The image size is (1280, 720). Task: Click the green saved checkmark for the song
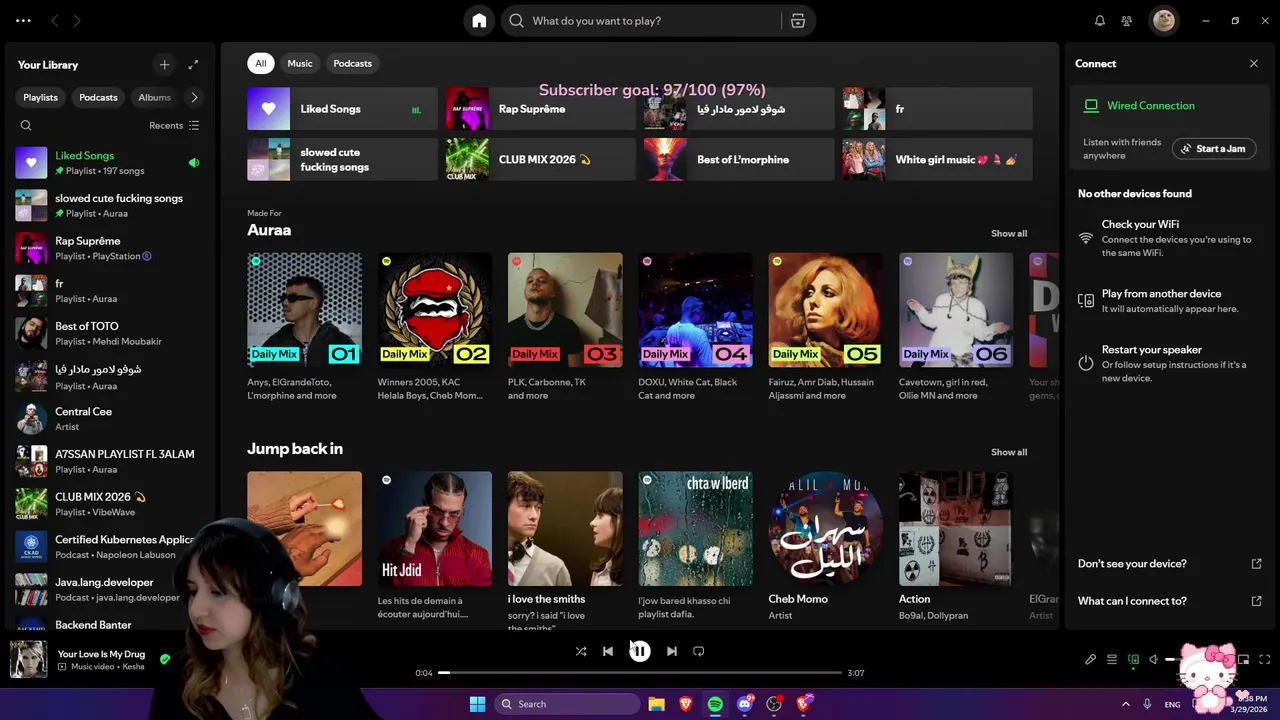click(x=165, y=659)
